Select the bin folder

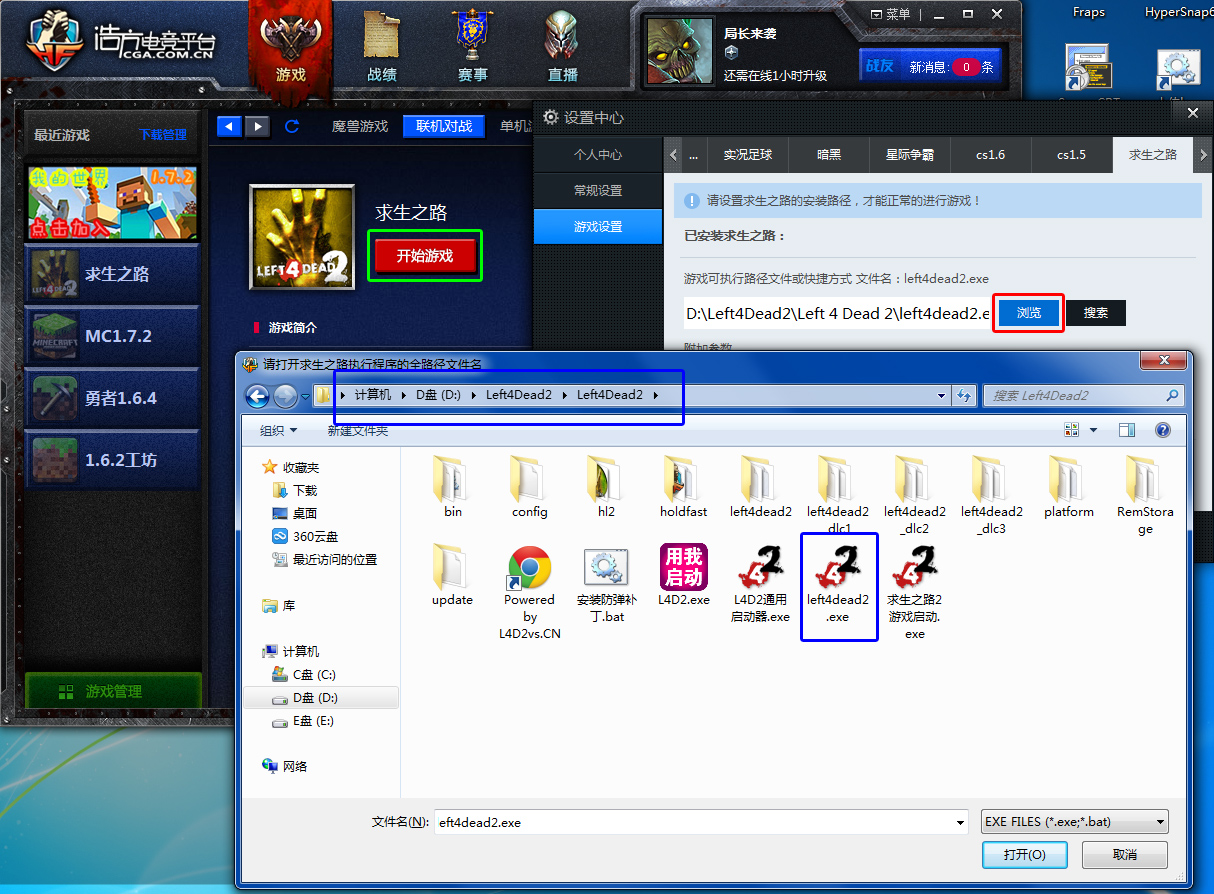pos(453,487)
